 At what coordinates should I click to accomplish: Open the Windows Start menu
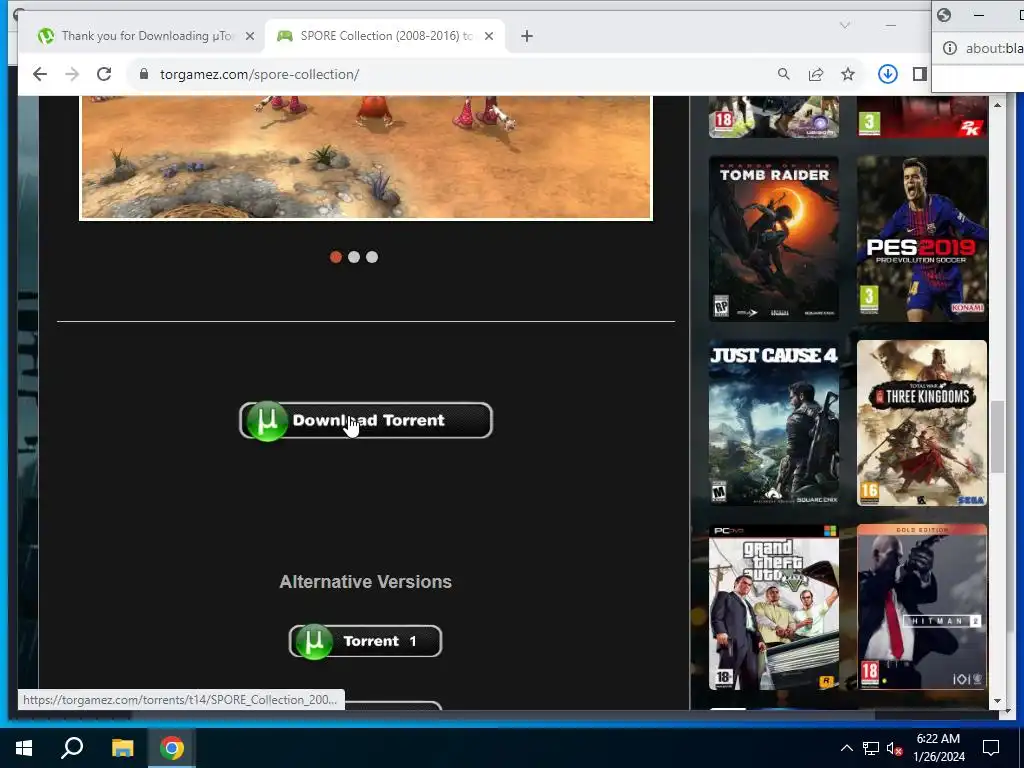pos(24,748)
